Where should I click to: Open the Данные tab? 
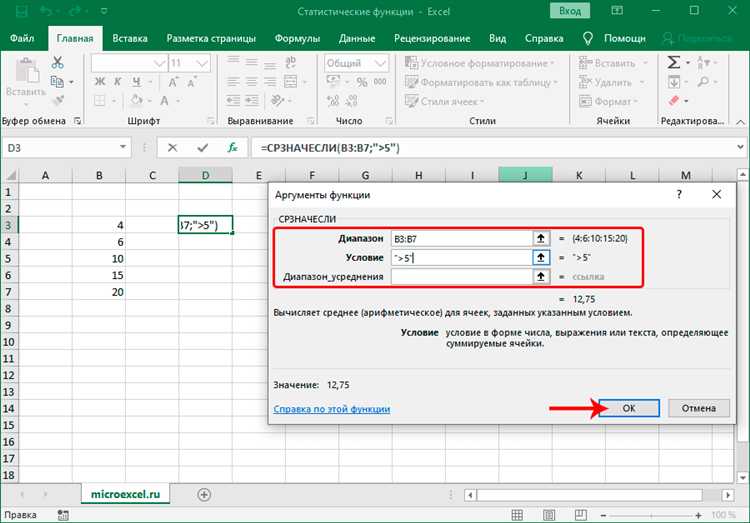357,38
